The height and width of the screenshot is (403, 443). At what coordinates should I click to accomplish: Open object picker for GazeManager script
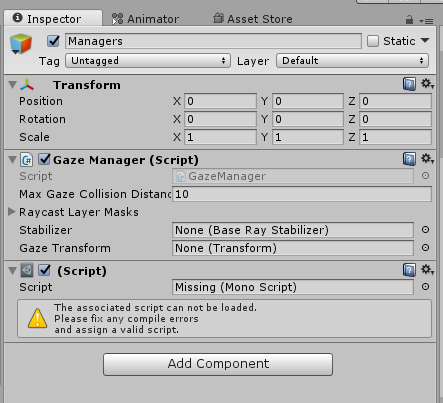(x=425, y=176)
